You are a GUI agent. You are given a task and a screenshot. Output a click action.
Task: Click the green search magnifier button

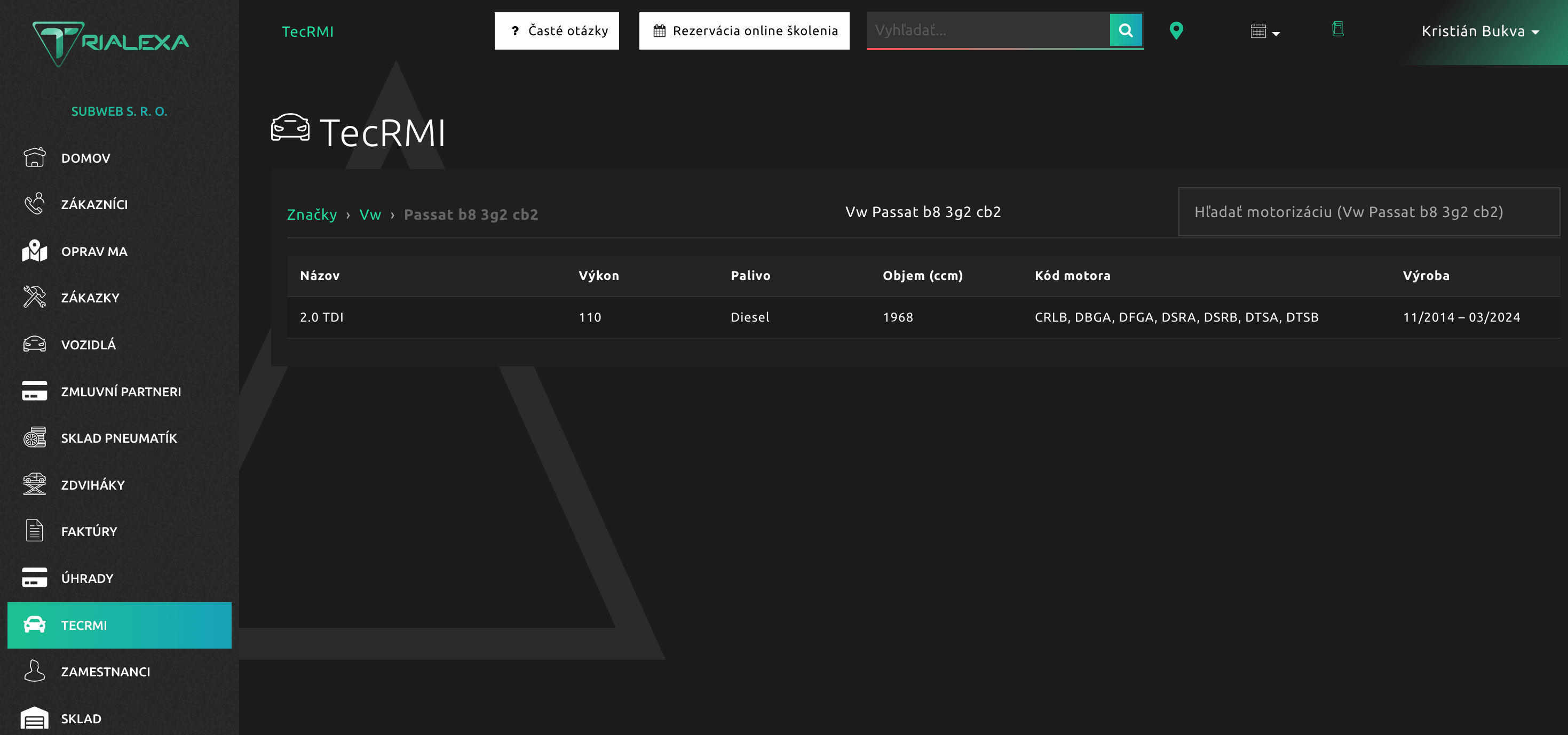click(1126, 30)
